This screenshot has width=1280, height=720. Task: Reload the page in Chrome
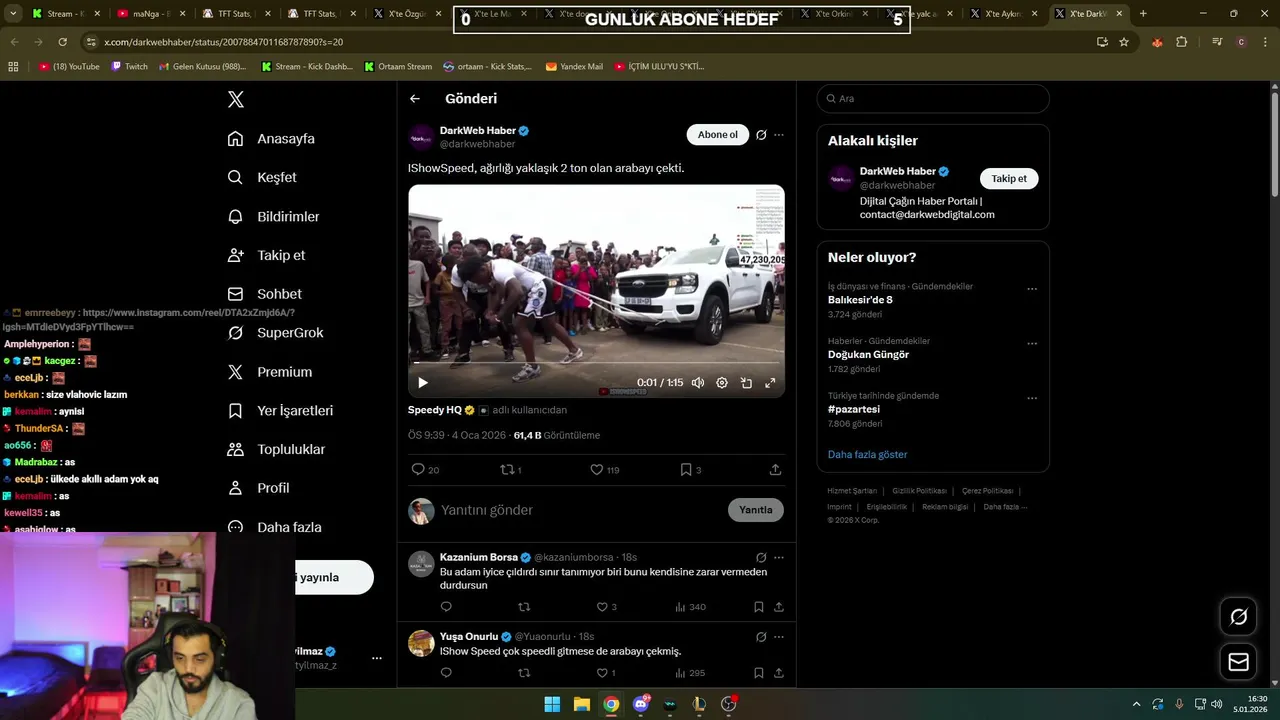62,42
